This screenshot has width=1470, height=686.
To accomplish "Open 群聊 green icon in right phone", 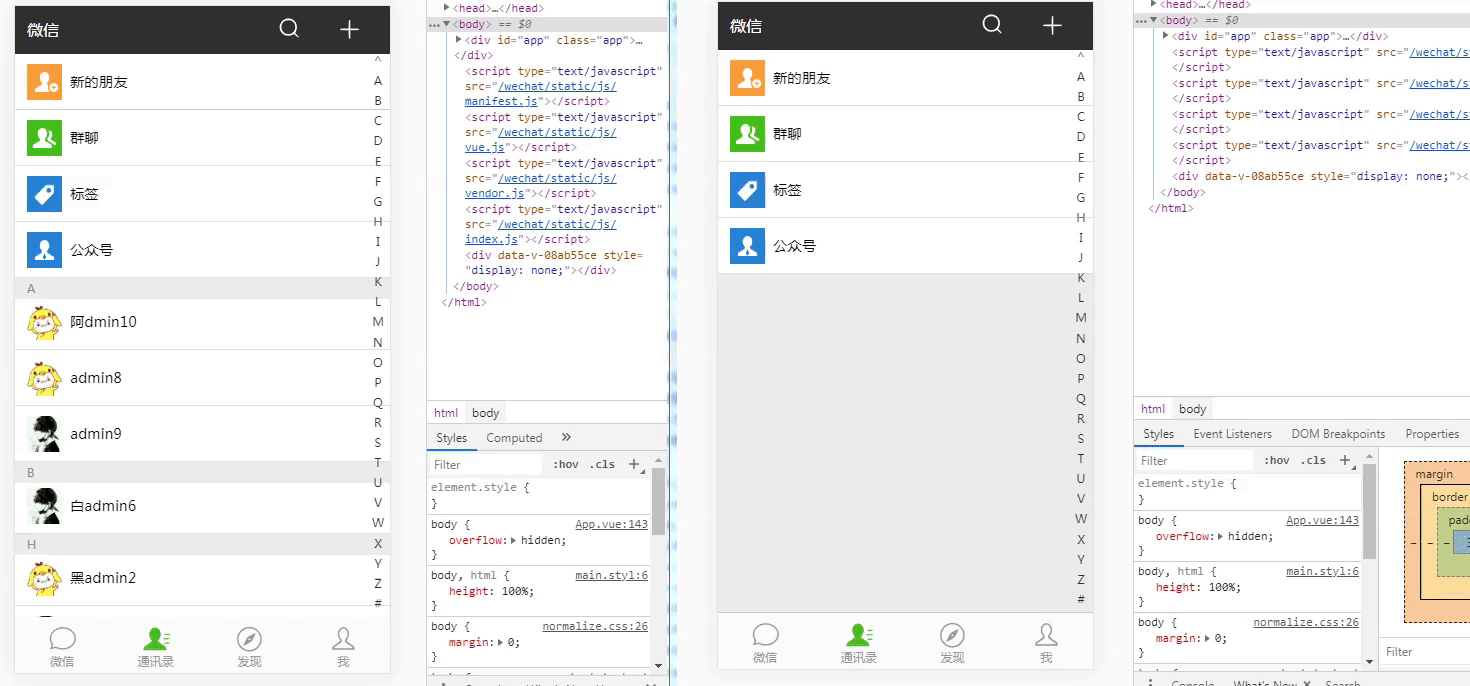I will tap(748, 134).
